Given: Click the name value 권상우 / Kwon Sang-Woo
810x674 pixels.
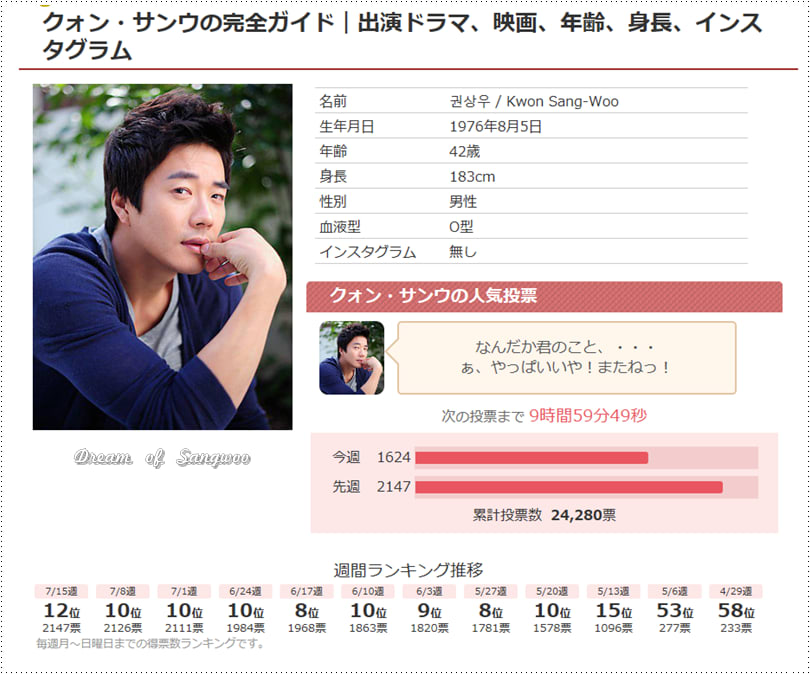Looking at the screenshot, I should 534,101.
